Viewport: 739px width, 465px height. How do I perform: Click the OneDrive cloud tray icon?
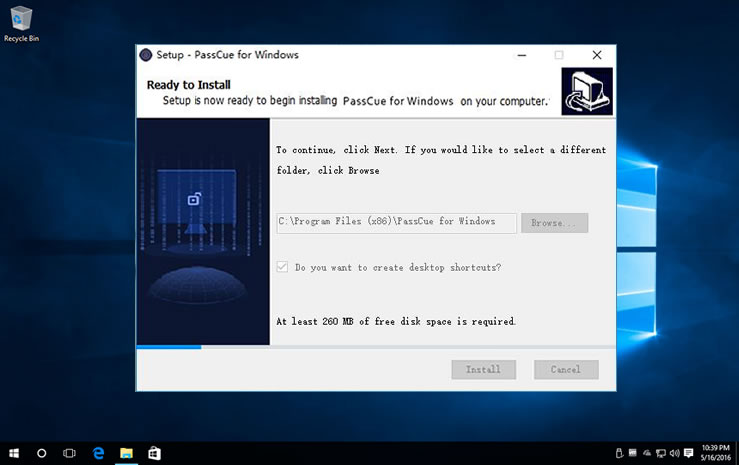click(x=647, y=453)
